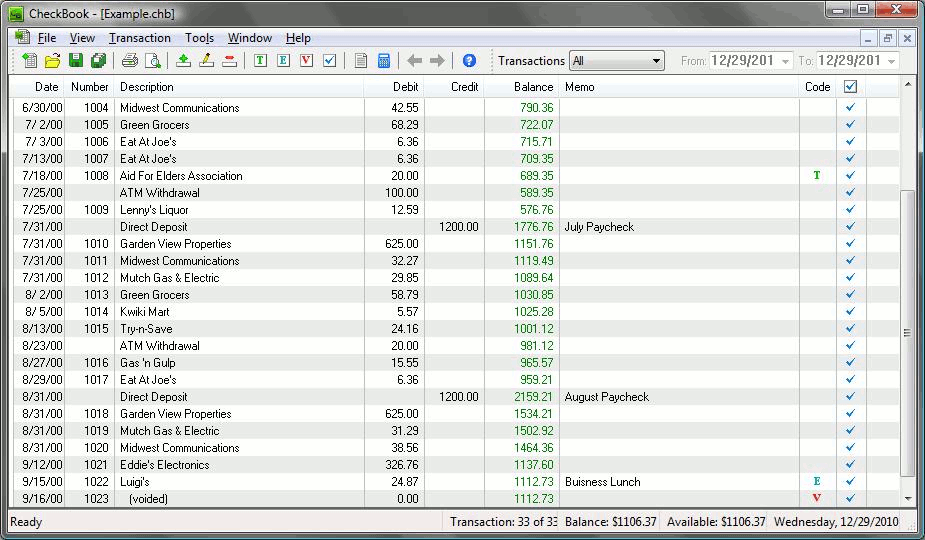Click the gray right arrow toolbar button
The width and height of the screenshot is (925, 540).
[x=437, y=60]
